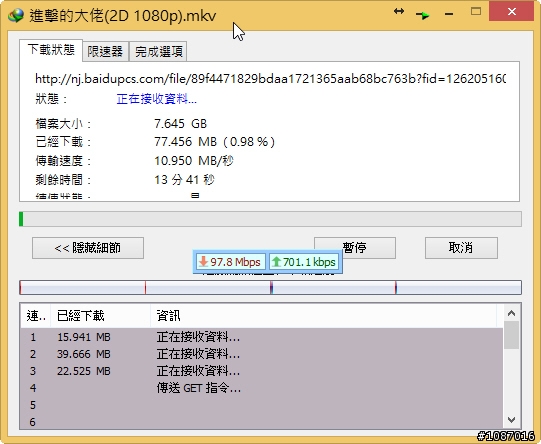Viewport: 541px width, 444px height.
Task: Click the segmented connections progress bar
Action: (x=270, y=287)
